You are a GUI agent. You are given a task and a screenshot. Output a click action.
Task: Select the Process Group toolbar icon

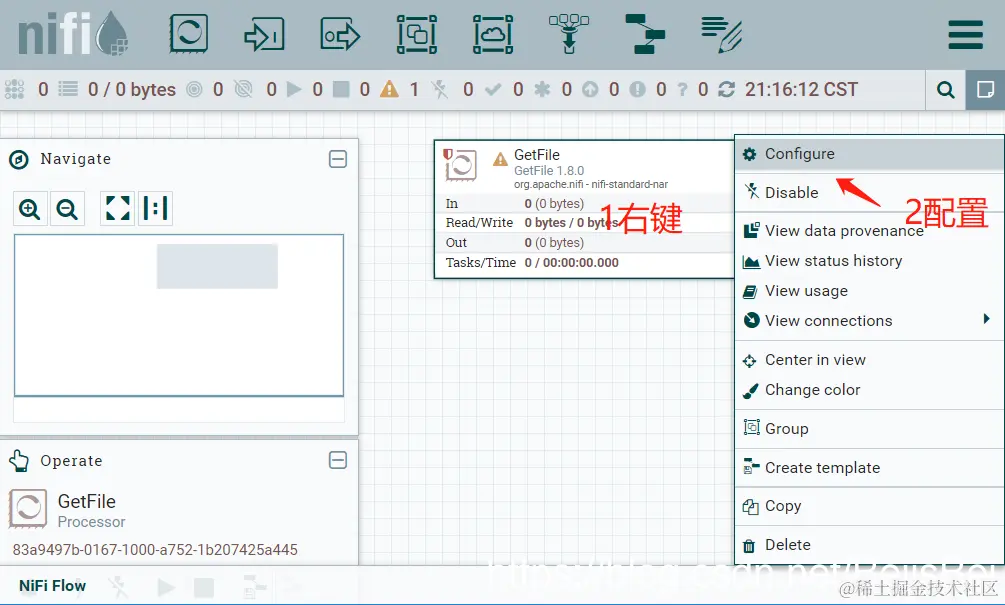(417, 35)
